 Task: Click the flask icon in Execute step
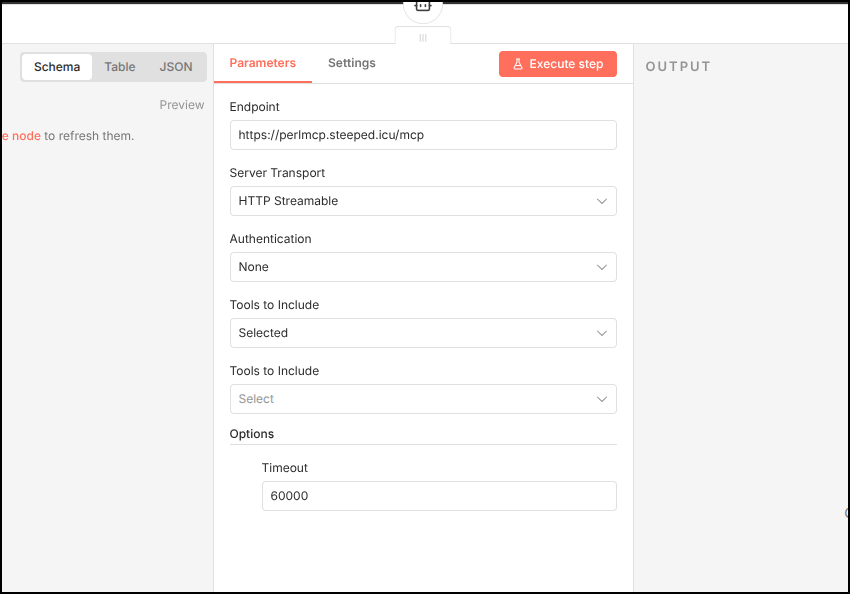pyautogui.click(x=518, y=64)
